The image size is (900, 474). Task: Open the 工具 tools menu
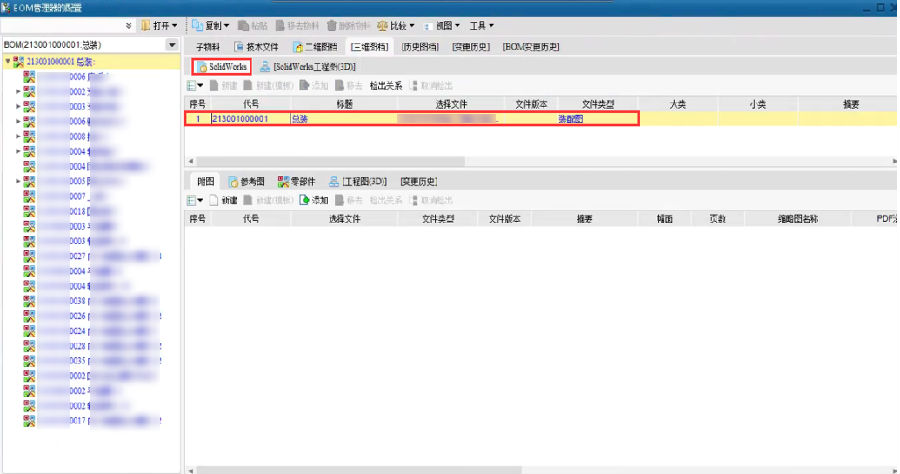pyautogui.click(x=482, y=25)
